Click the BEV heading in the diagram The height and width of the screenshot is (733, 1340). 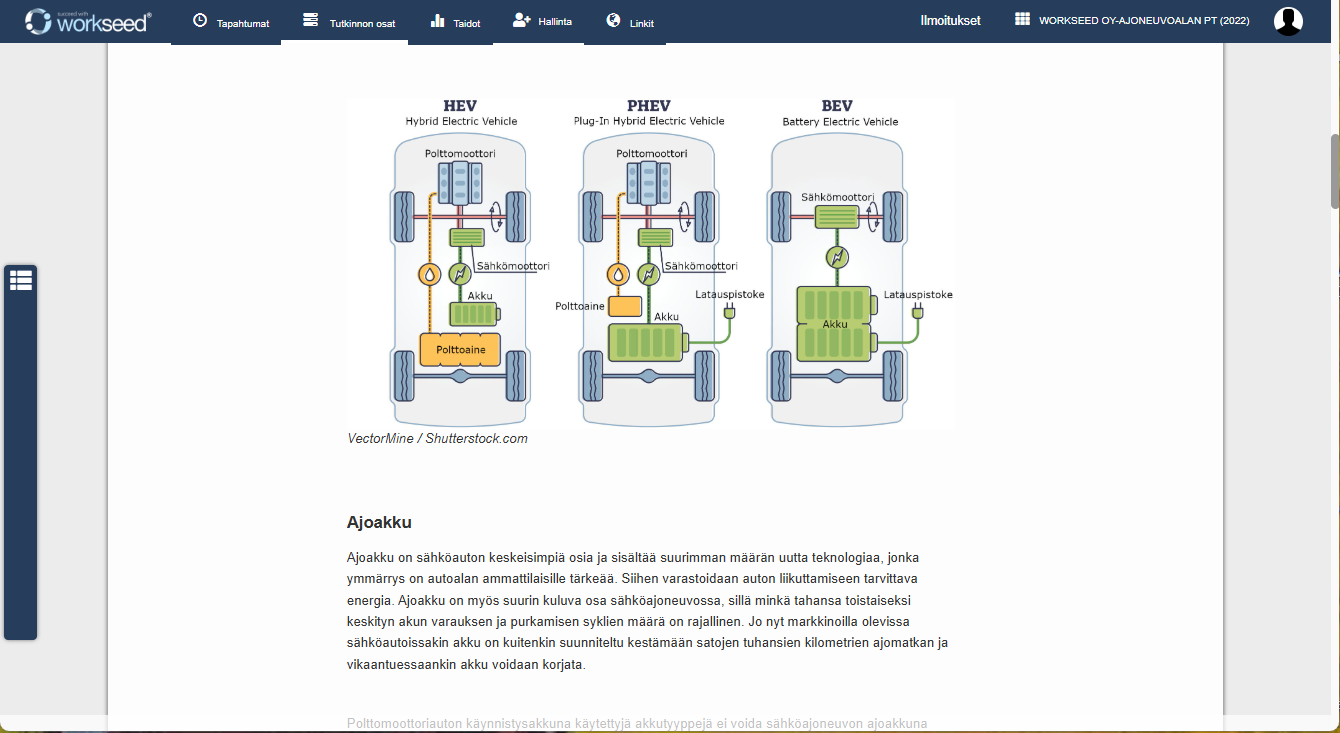837,106
